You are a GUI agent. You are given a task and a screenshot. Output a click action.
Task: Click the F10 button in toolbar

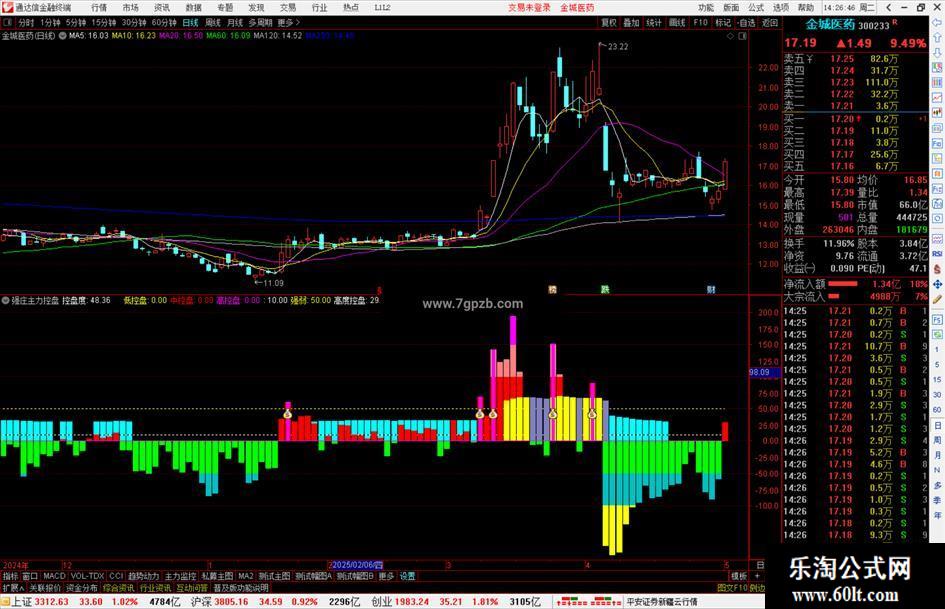tap(700, 23)
